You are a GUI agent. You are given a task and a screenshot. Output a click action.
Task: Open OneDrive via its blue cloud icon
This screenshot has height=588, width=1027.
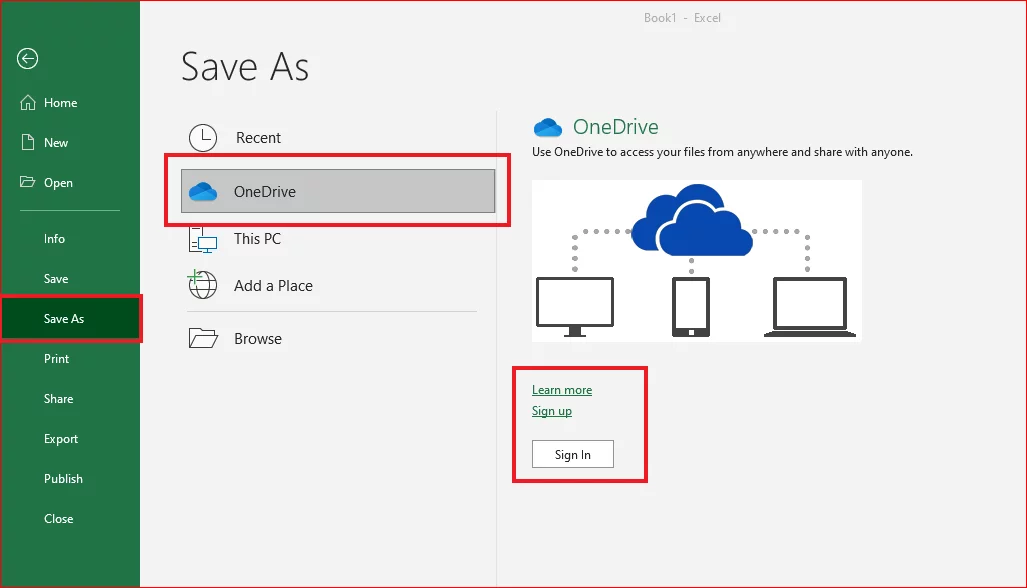coord(204,190)
